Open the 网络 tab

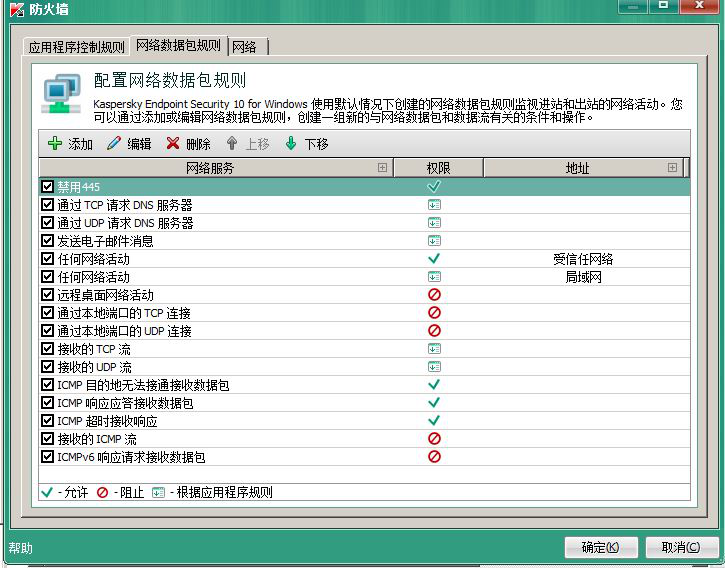(x=244, y=47)
